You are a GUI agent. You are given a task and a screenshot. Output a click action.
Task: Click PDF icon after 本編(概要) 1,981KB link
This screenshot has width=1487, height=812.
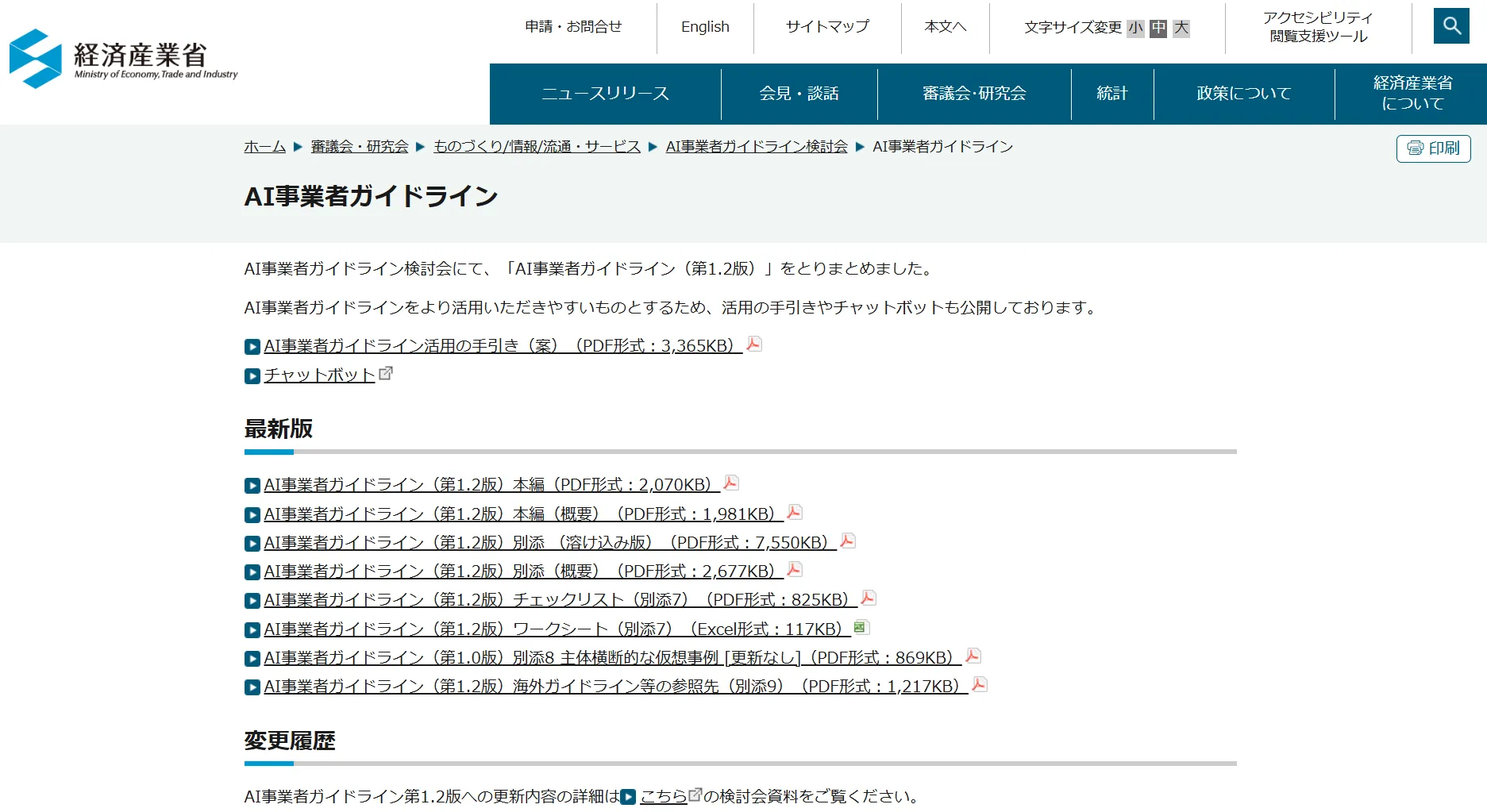[x=795, y=512]
